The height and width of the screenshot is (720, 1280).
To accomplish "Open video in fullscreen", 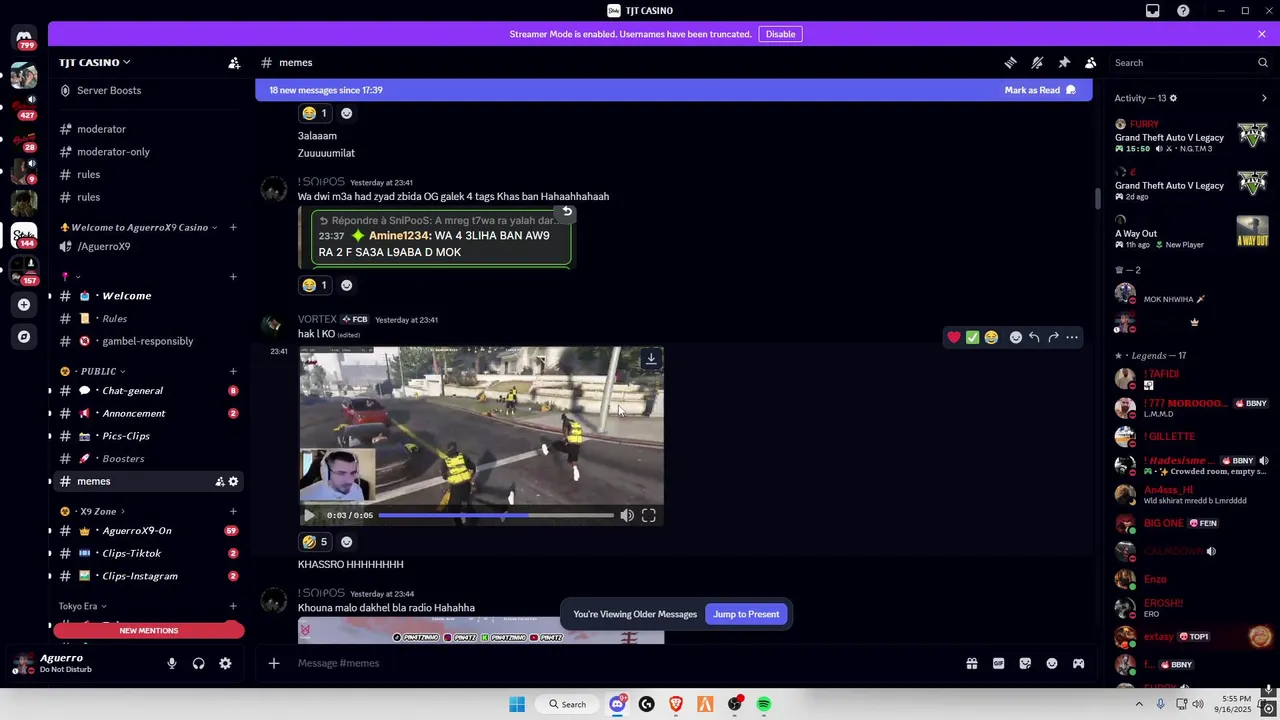I will [649, 516].
